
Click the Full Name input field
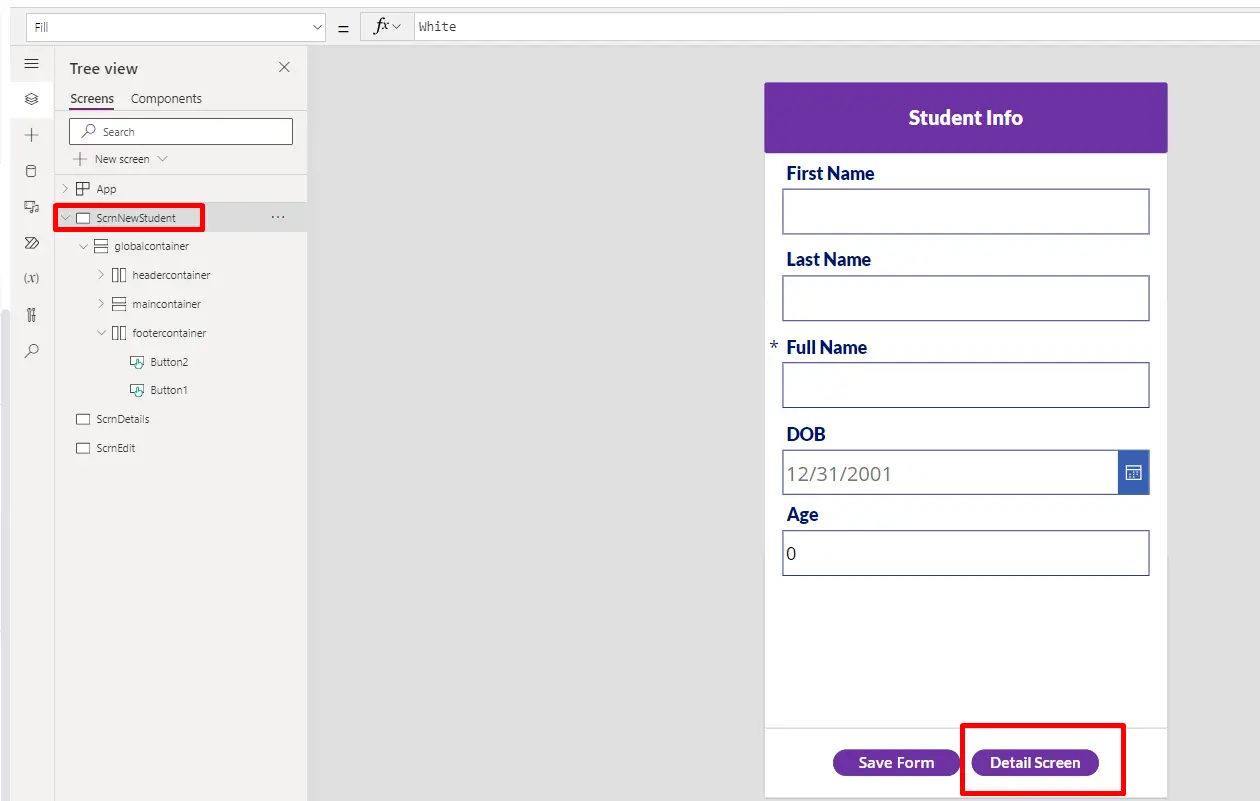click(x=966, y=385)
